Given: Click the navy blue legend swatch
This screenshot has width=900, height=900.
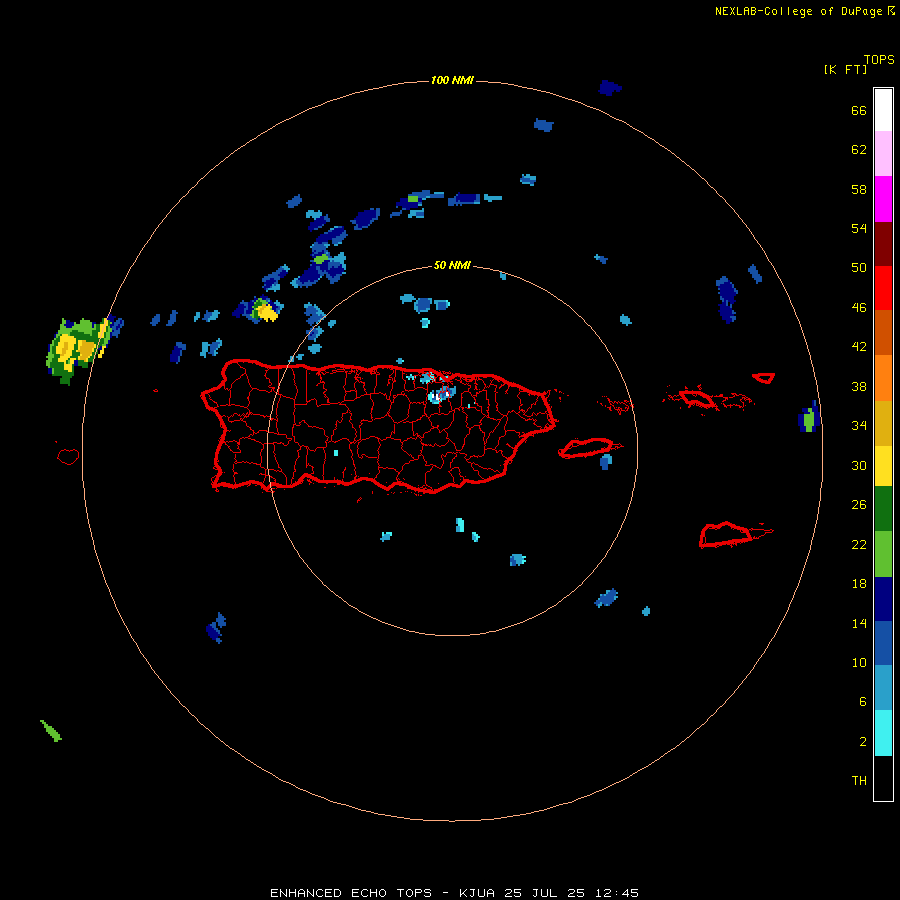Looking at the screenshot, I should [x=883, y=599].
